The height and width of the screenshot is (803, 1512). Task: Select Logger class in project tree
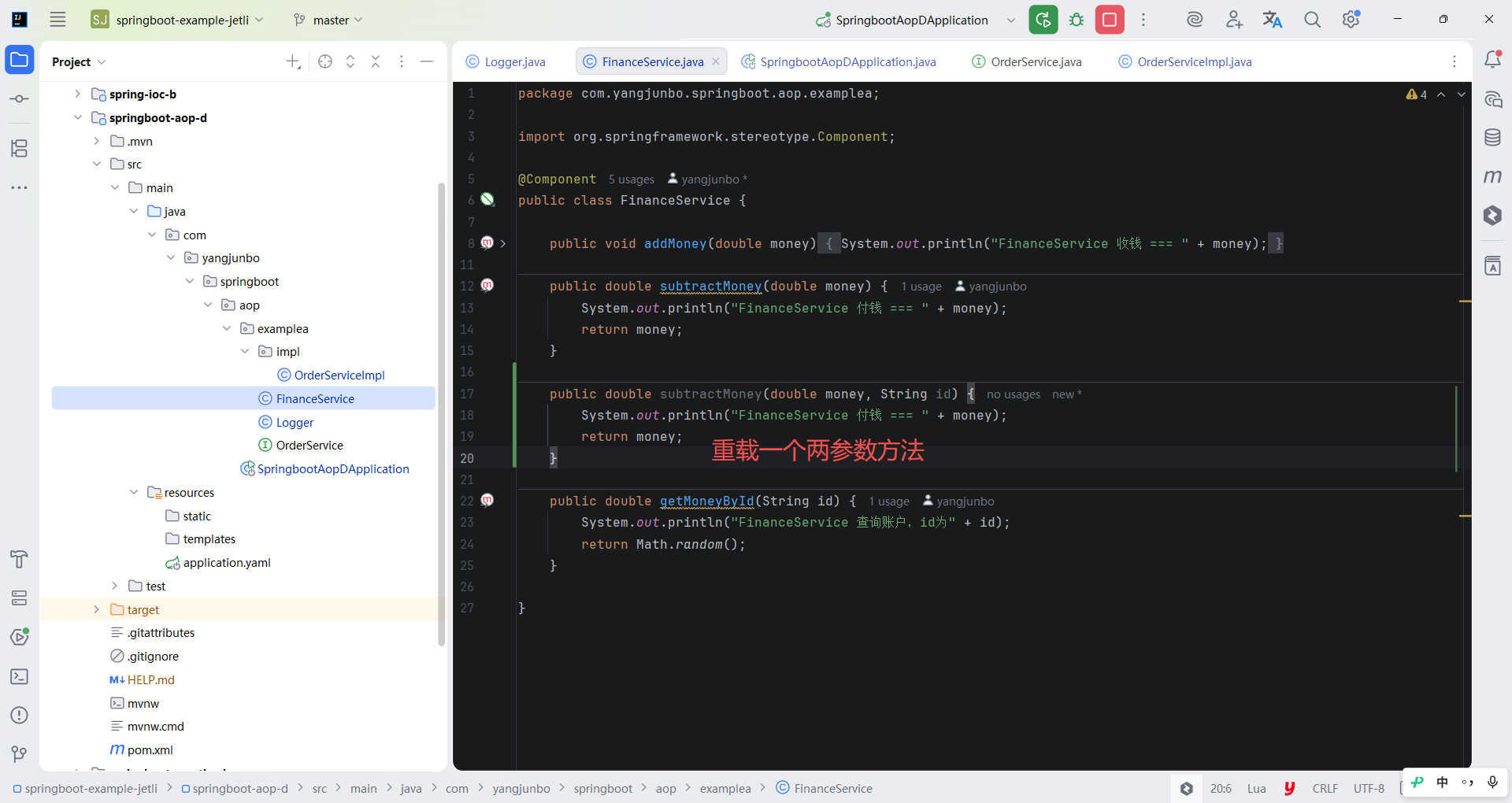tap(286, 422)
